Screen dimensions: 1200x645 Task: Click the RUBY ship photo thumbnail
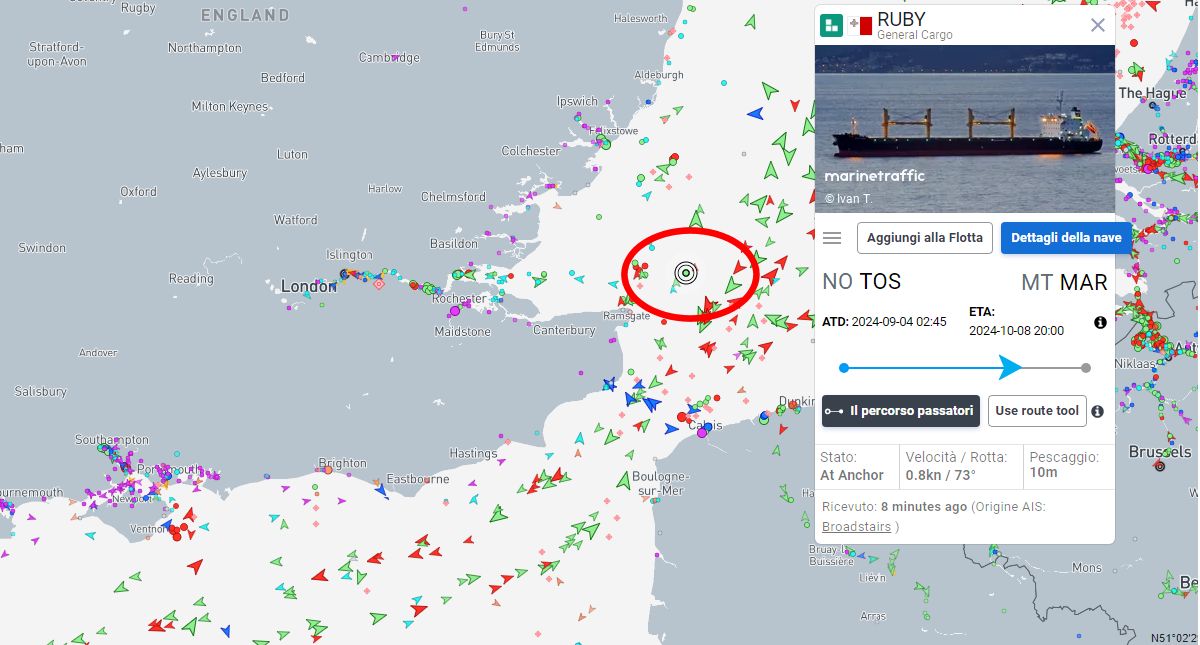964,129
